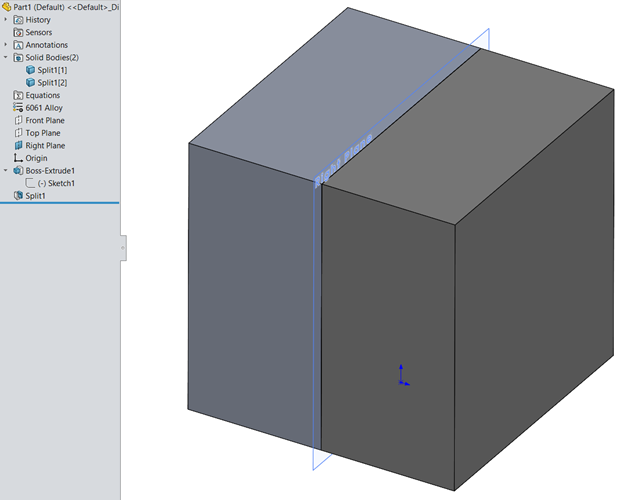The image size is (618, 500).
Task: Select the 'Equations' tree label
Action: 43,95
